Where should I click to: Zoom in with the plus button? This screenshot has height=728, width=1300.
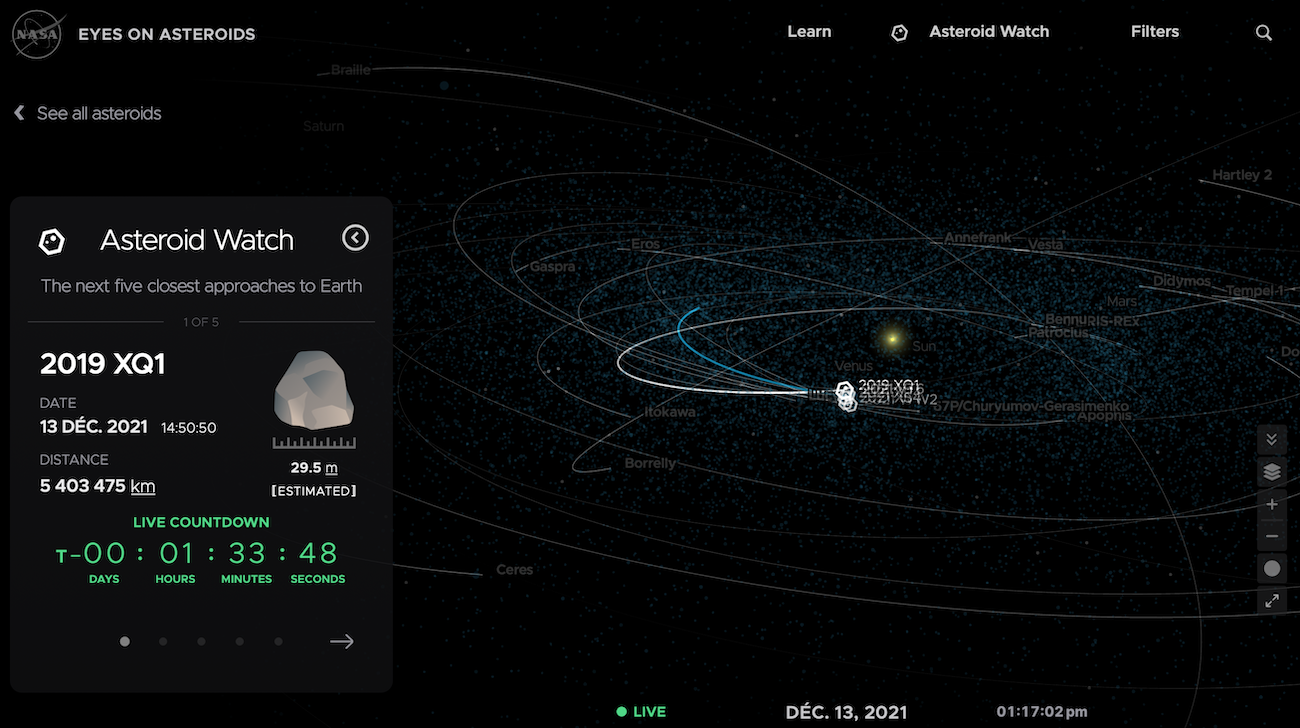(1272, 505)
